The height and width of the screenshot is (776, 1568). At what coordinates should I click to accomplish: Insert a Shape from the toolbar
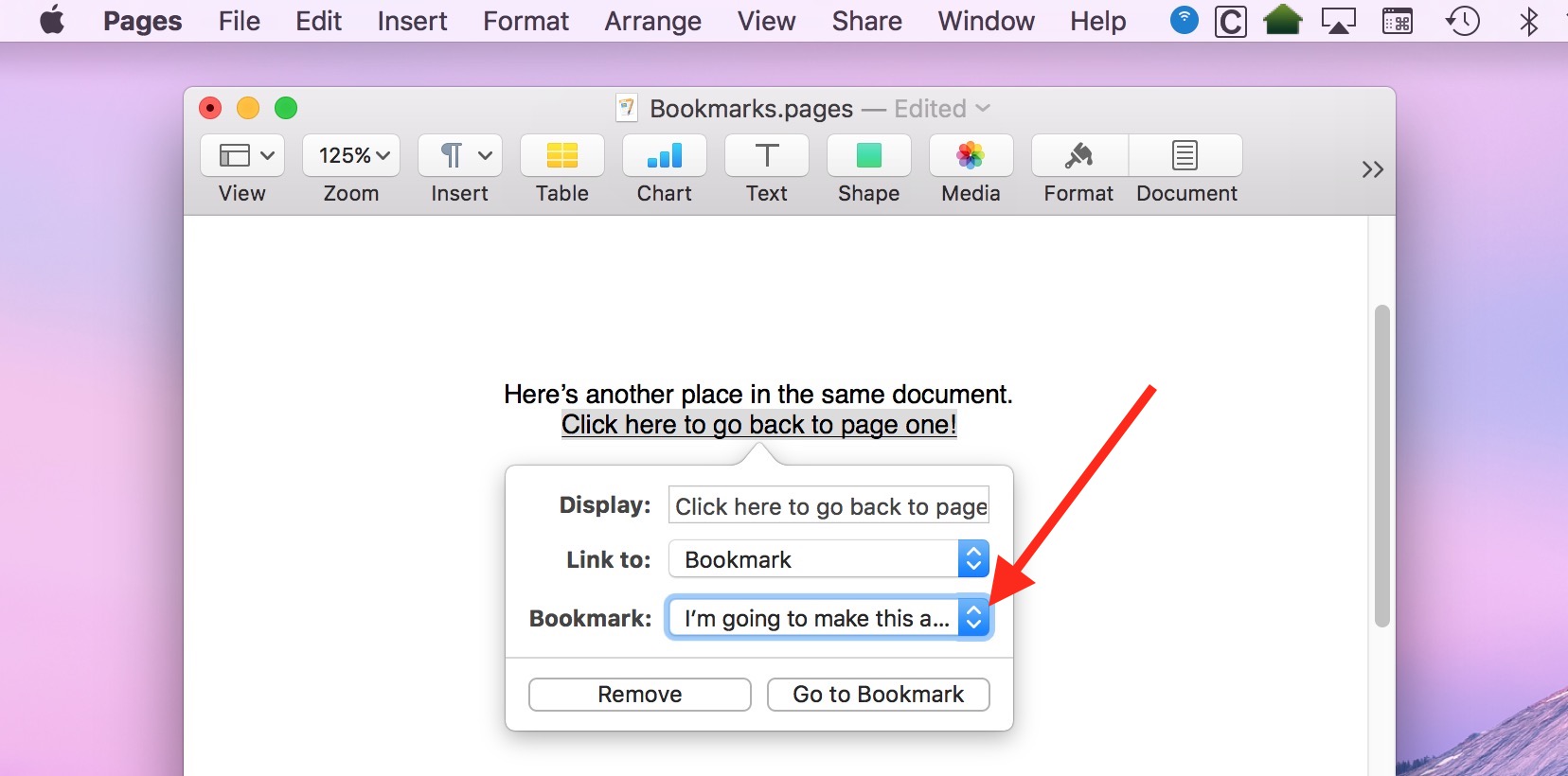click(869, 155)
